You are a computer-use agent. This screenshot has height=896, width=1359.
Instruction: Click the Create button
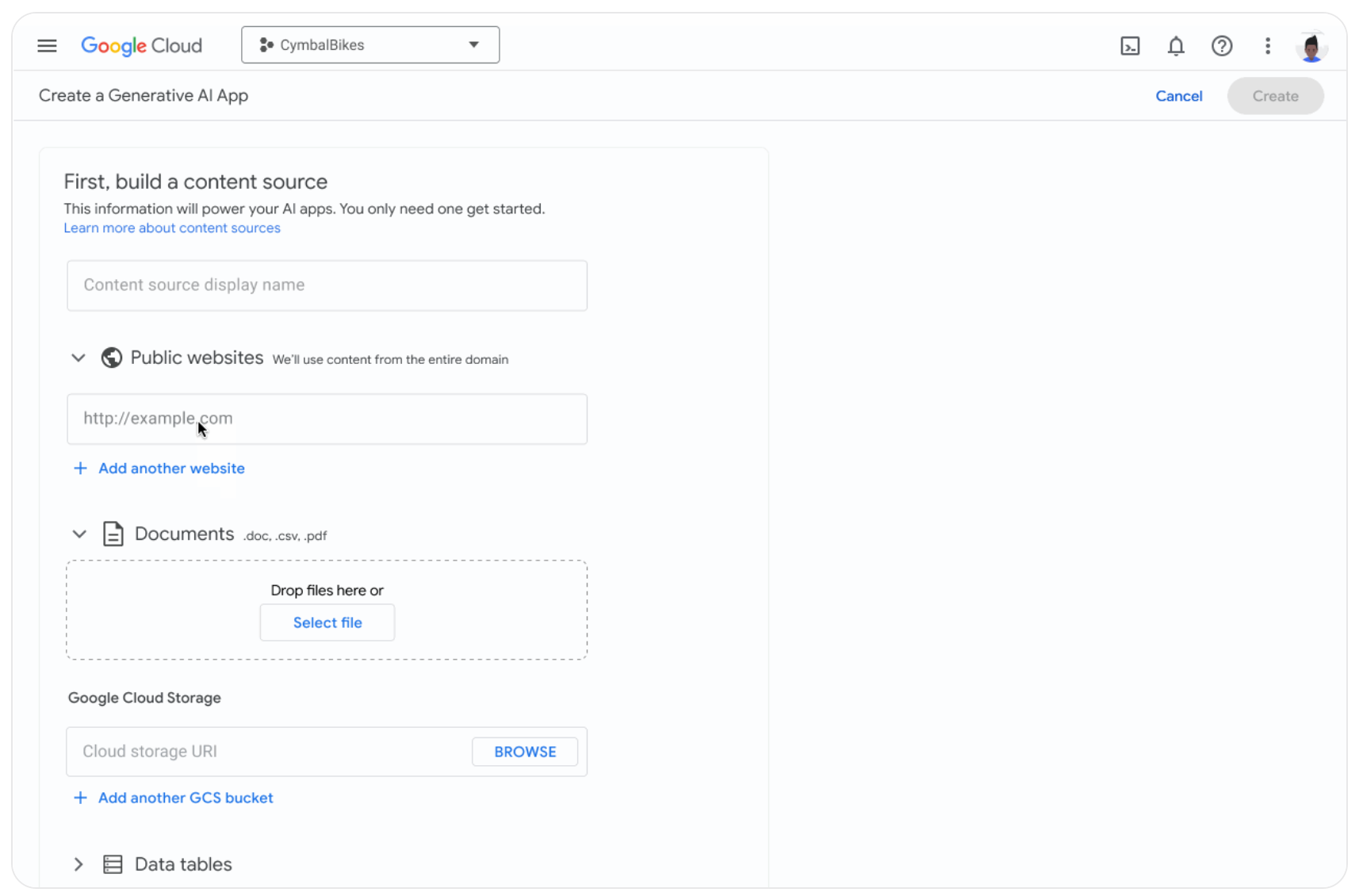tap(1275, 96)
